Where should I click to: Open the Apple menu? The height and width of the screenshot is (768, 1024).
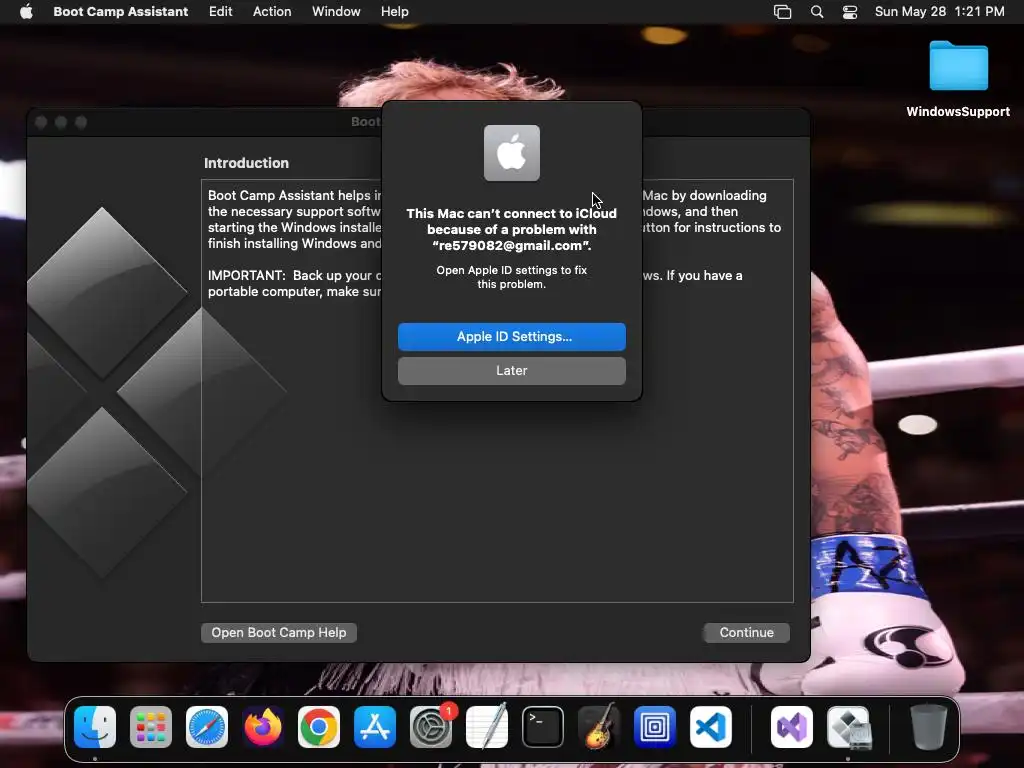(x=26, y=12)
